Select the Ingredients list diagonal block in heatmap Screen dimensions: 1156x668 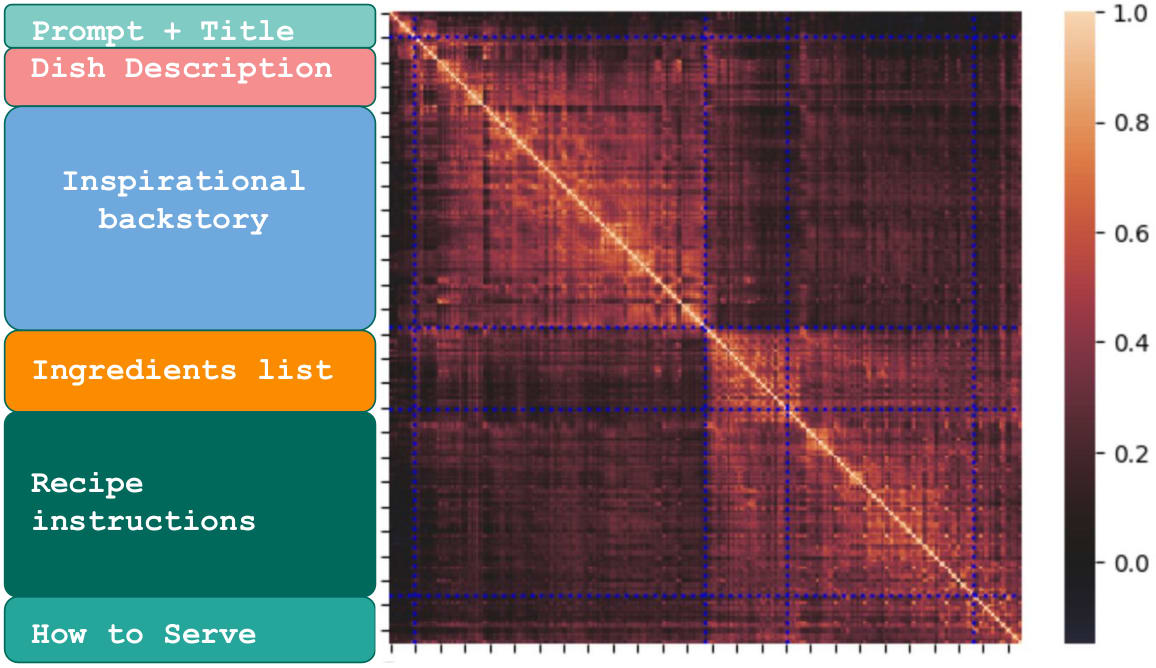point(746,369)
